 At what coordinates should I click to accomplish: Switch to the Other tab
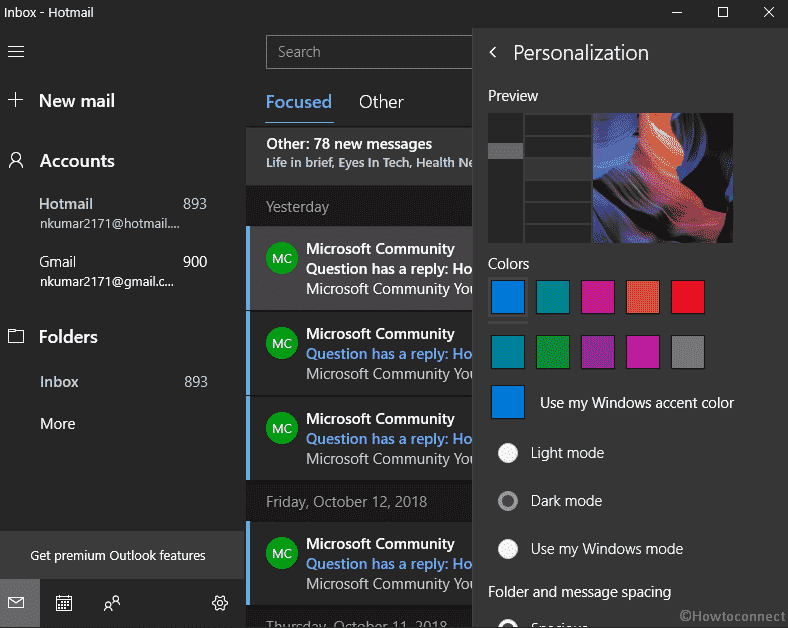(x=381, y=102)
